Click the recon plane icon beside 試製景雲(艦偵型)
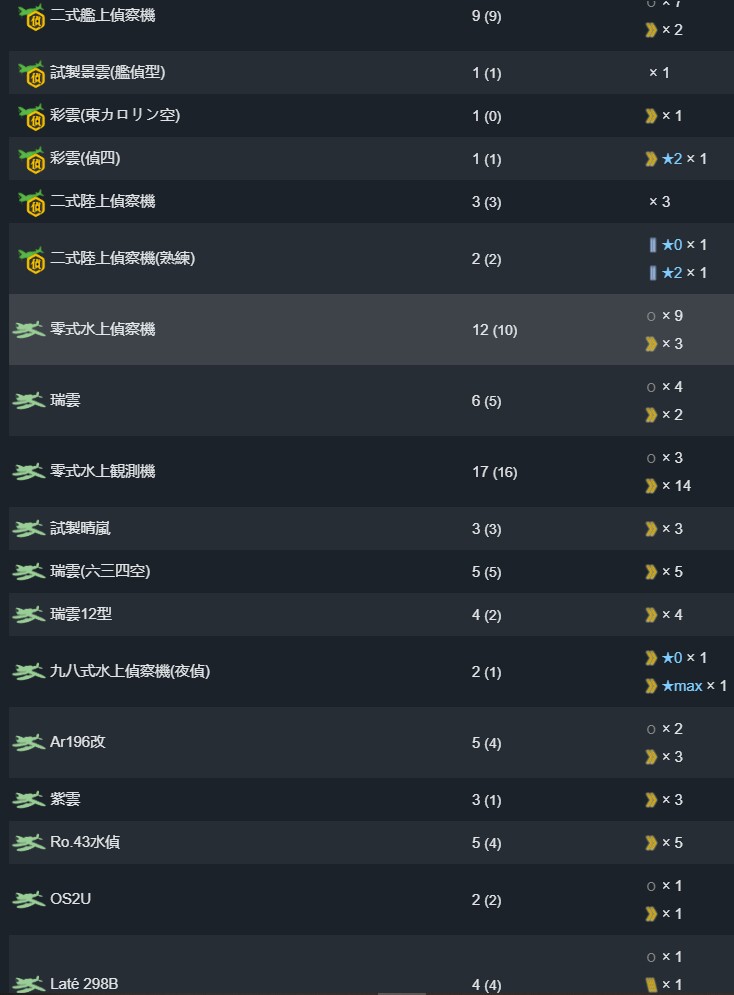Image resolution: width=734 pixels, height=995 pixels. (x=32, y=74)
